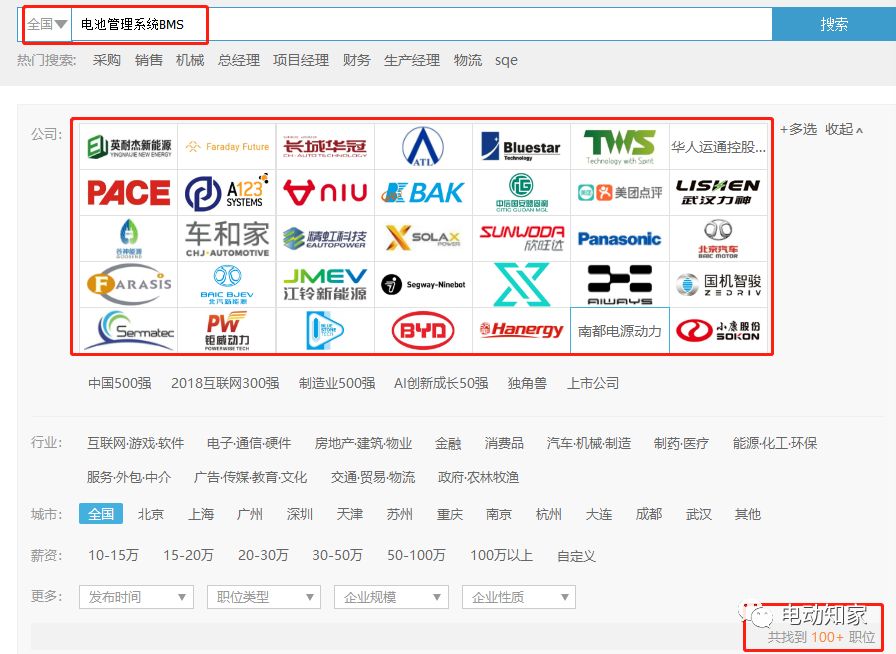Enable +多选 multi-select for companies

point(798,129)
